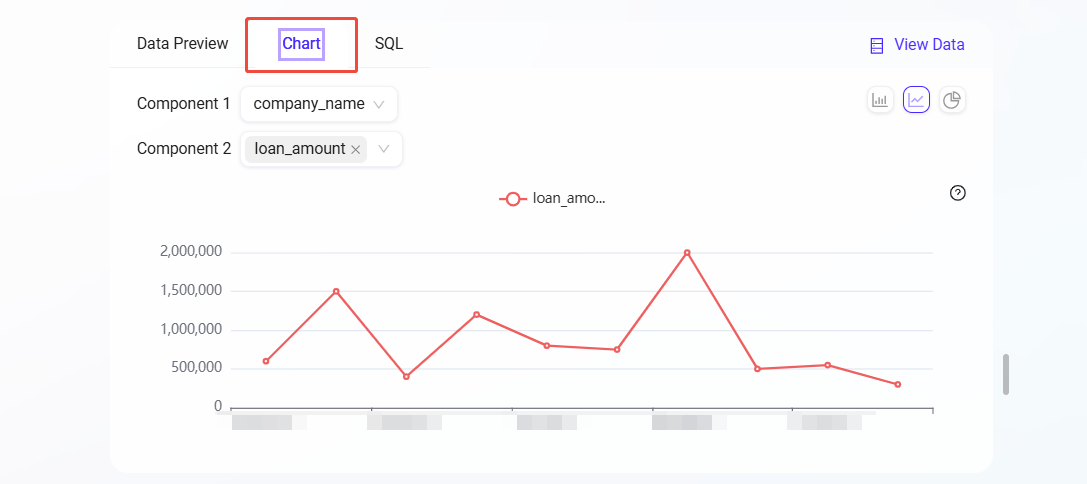Click the first data point on the line
The height and width of the screenshot is (484, 1087).
[266, 361]
